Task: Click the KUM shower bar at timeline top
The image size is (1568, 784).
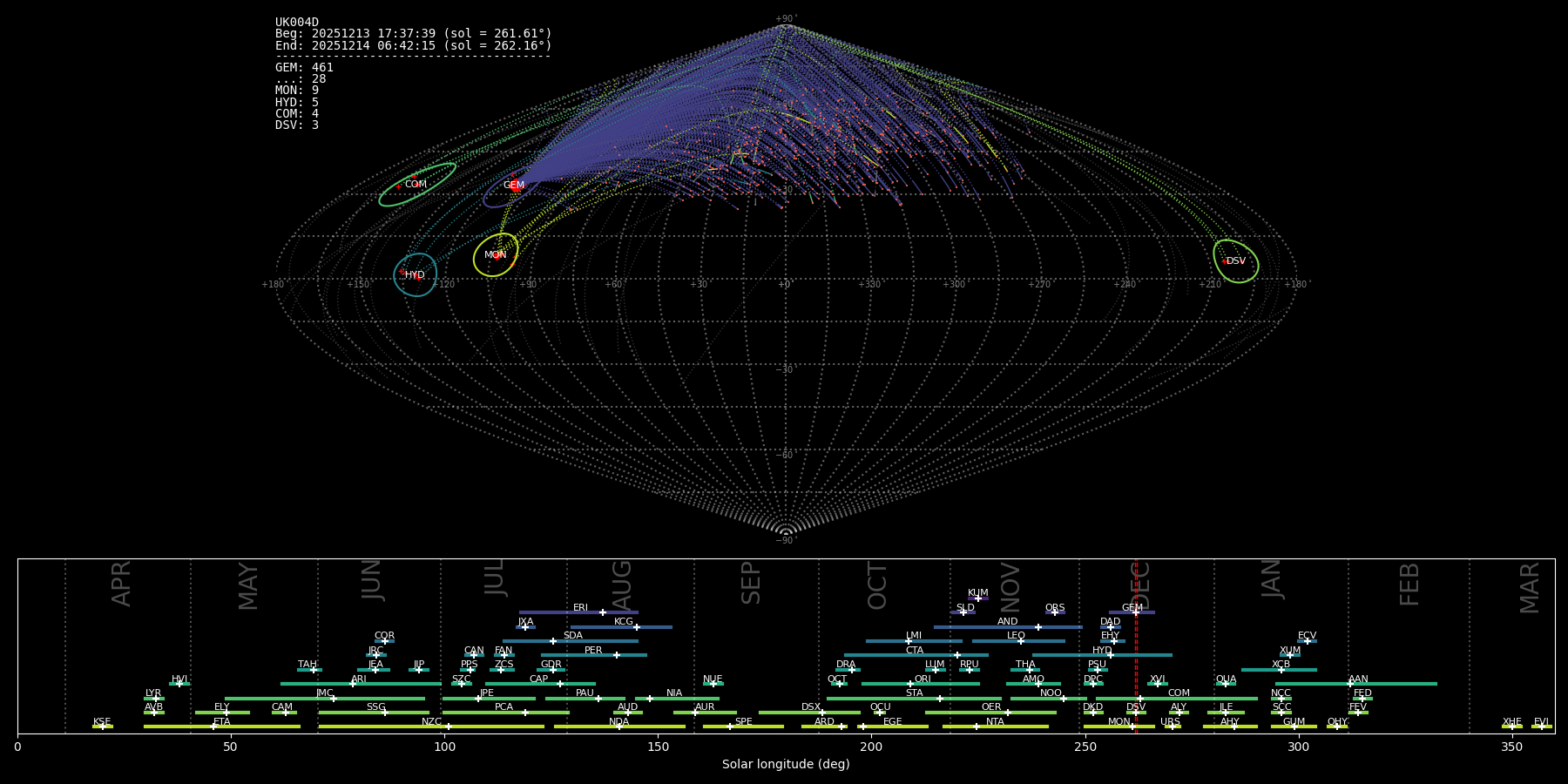Action: click(978, 598)
